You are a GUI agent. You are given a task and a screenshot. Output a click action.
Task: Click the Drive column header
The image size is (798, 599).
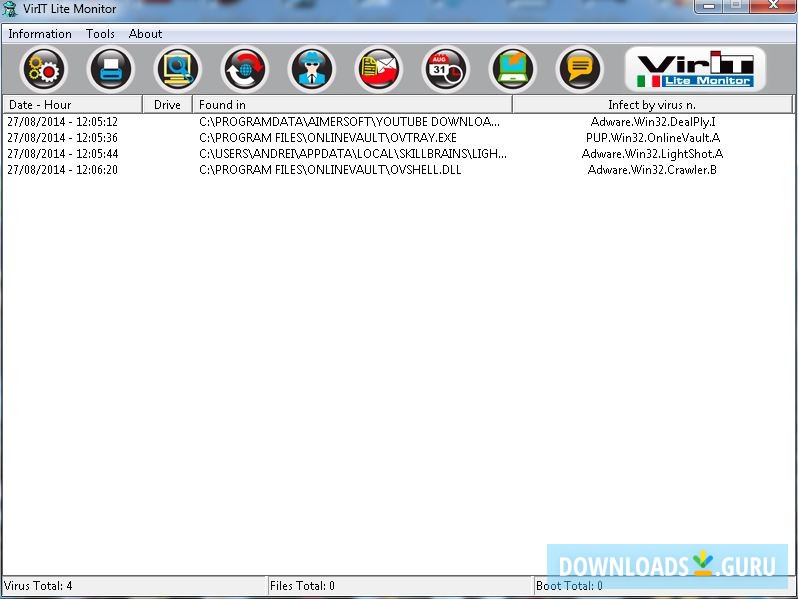point(167,104)
